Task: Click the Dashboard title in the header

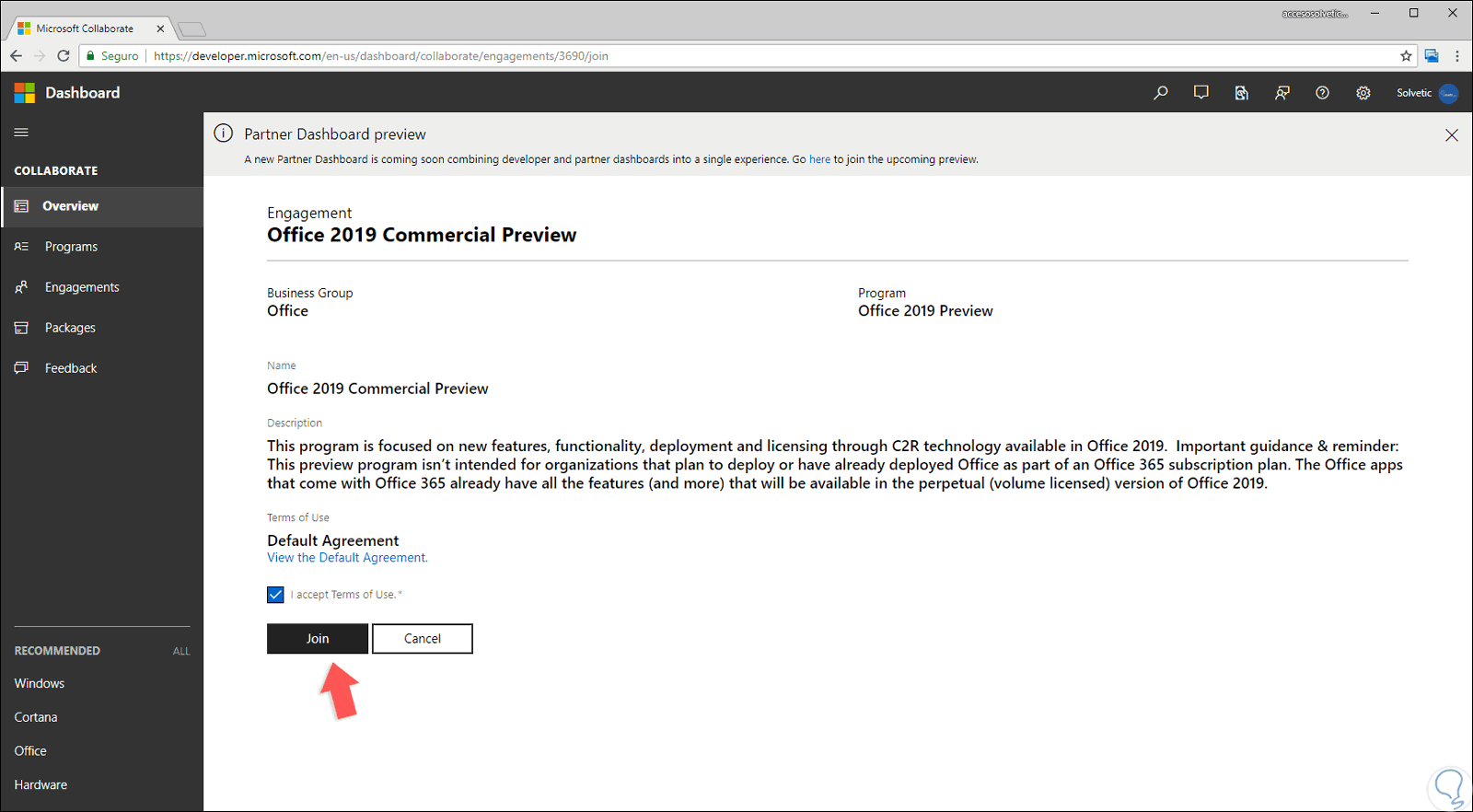Action: click(x=83, y=93)
